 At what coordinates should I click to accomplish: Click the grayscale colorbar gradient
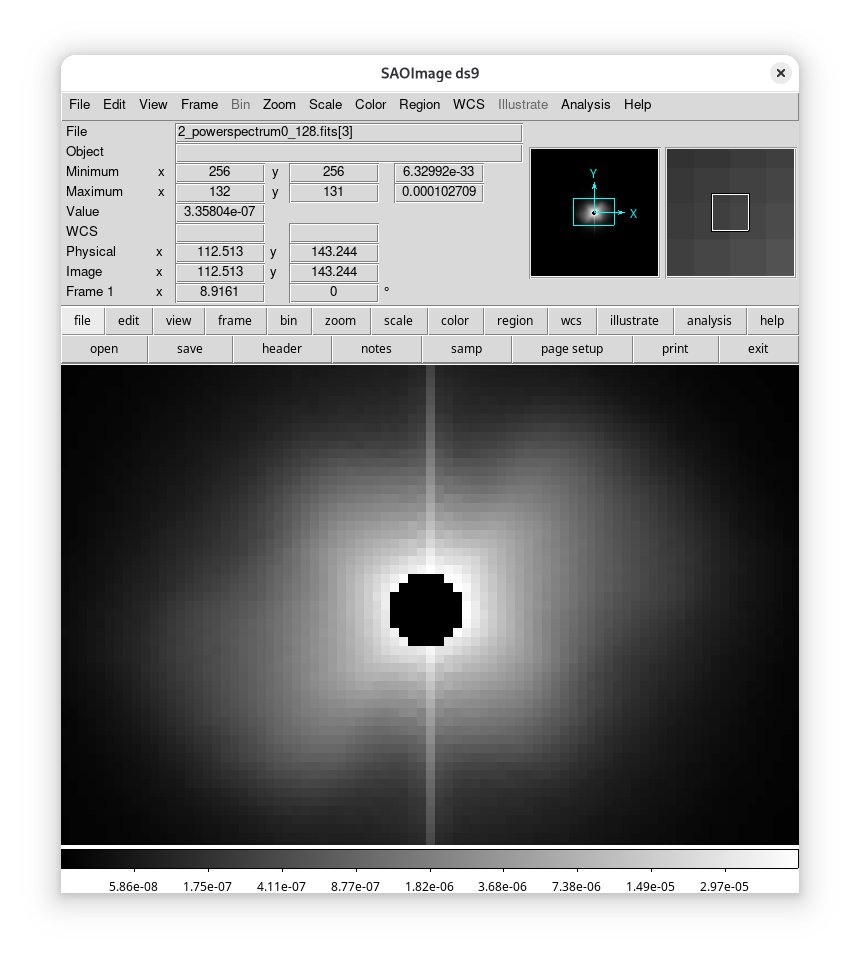430,859
